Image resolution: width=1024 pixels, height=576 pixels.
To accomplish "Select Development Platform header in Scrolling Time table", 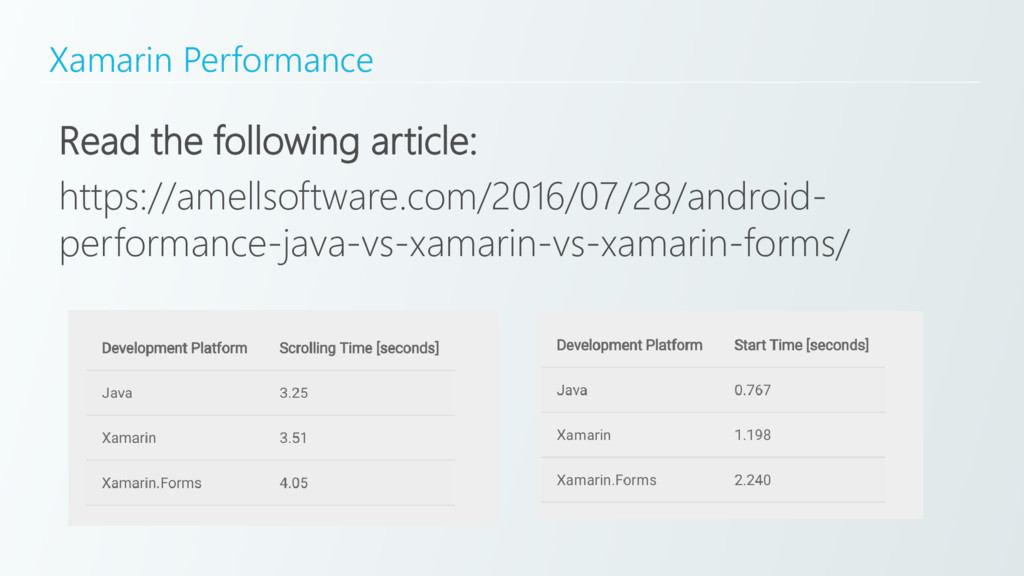I will (x=174, y=348).
